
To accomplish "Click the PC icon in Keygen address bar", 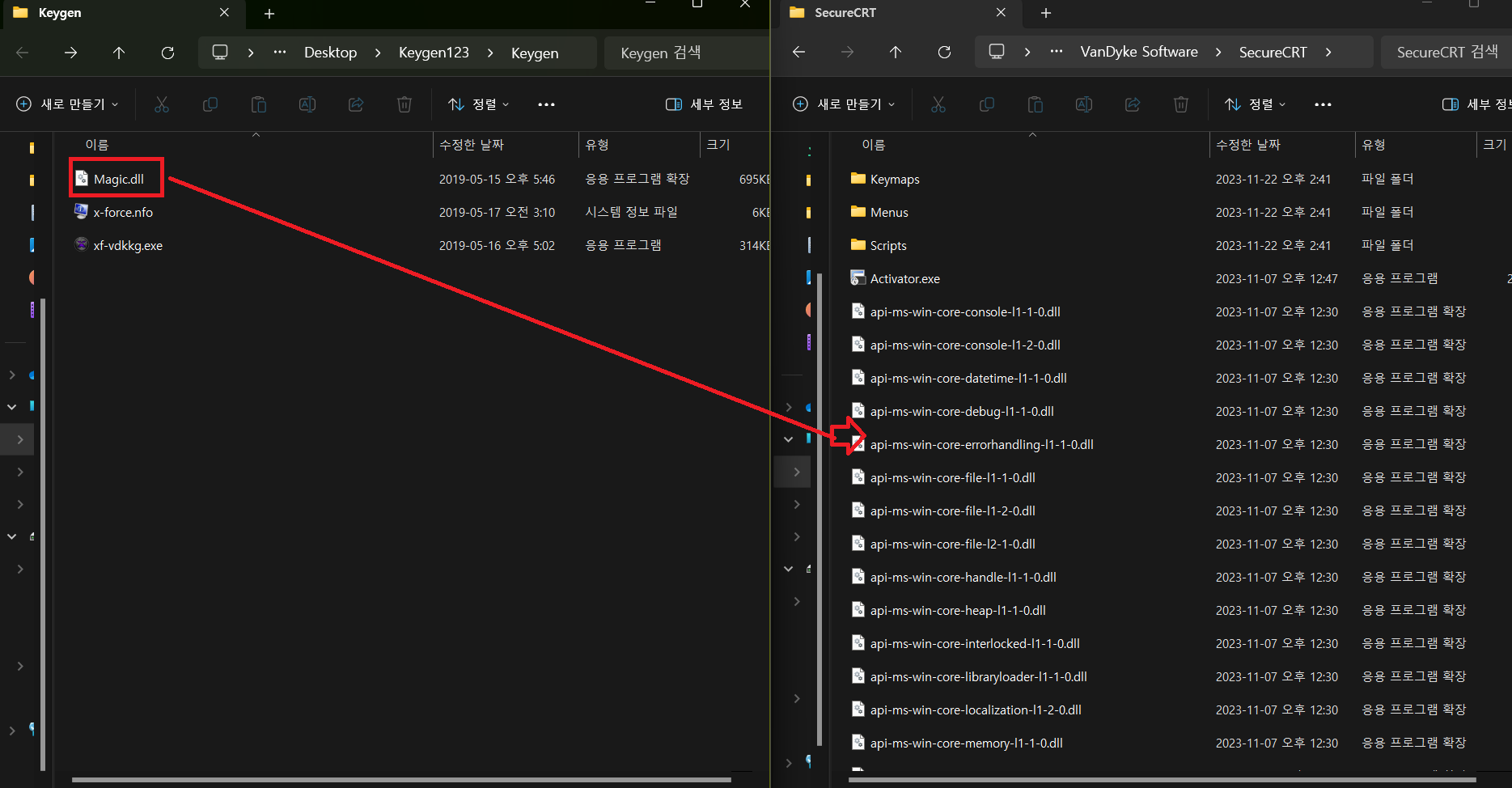I will pos(220,53).
